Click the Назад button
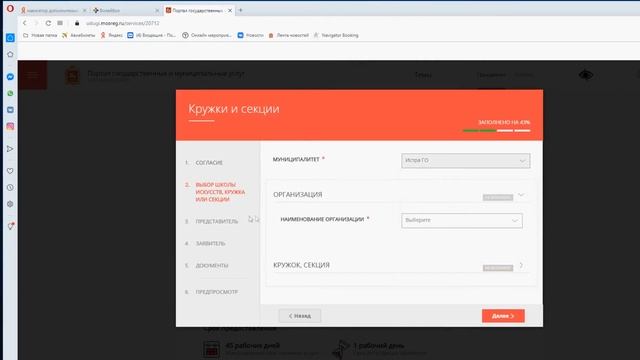 (x=300, y=316)
